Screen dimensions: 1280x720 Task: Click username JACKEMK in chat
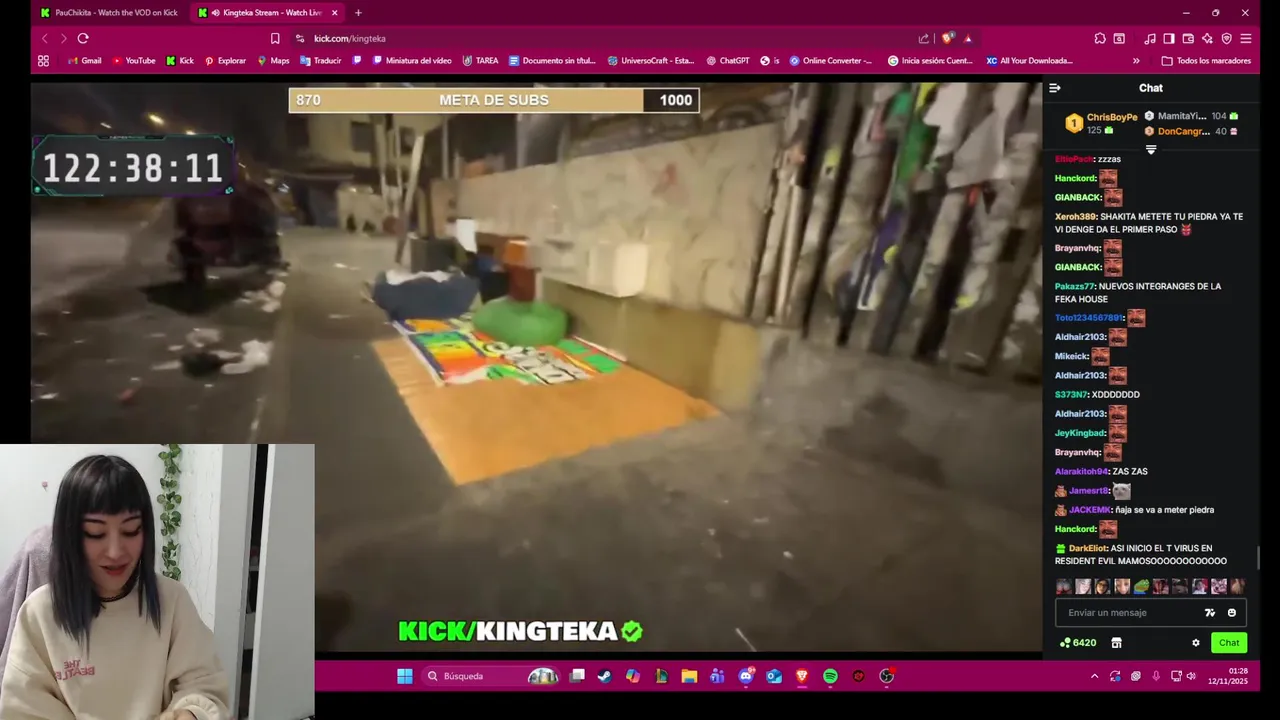(x=1089, y=510)
